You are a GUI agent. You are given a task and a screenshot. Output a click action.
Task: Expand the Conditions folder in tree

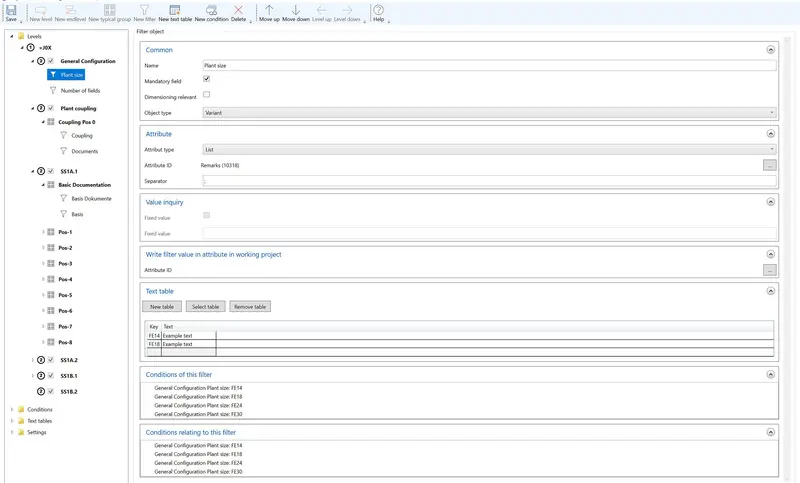click(x=10, y=409)
